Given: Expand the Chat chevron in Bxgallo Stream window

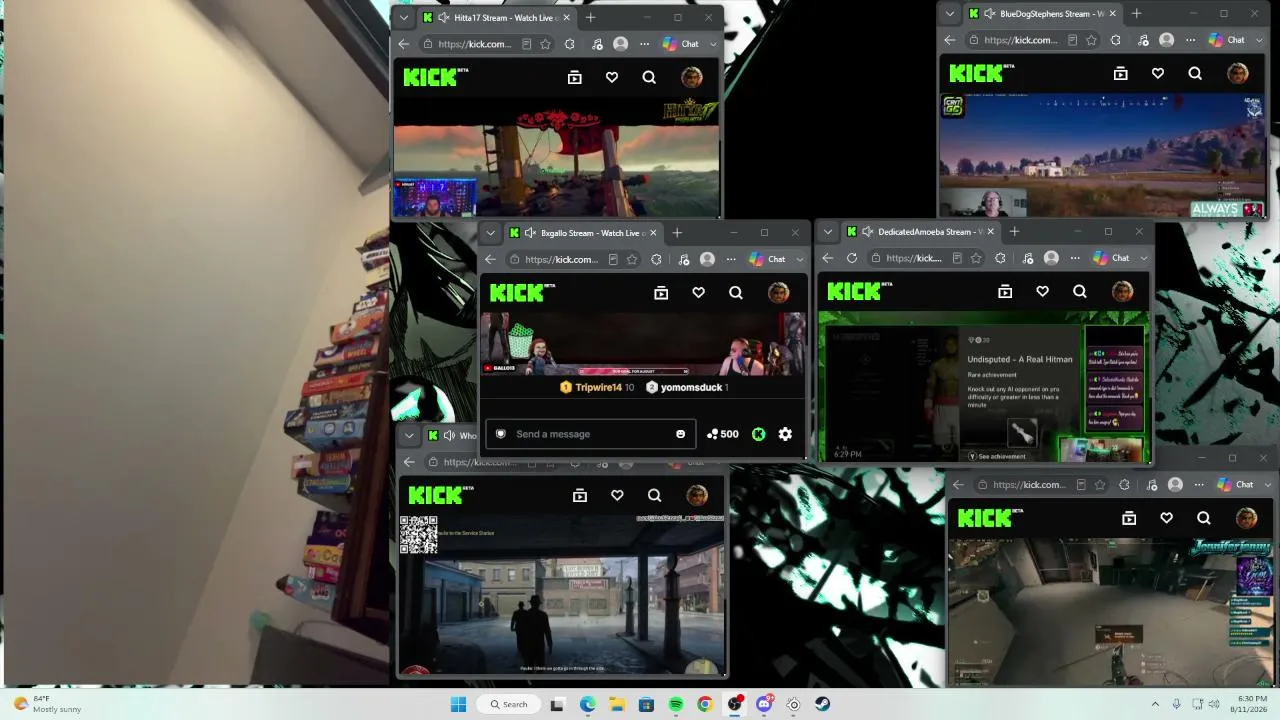Looking at the screenshot, I should 800,259.
